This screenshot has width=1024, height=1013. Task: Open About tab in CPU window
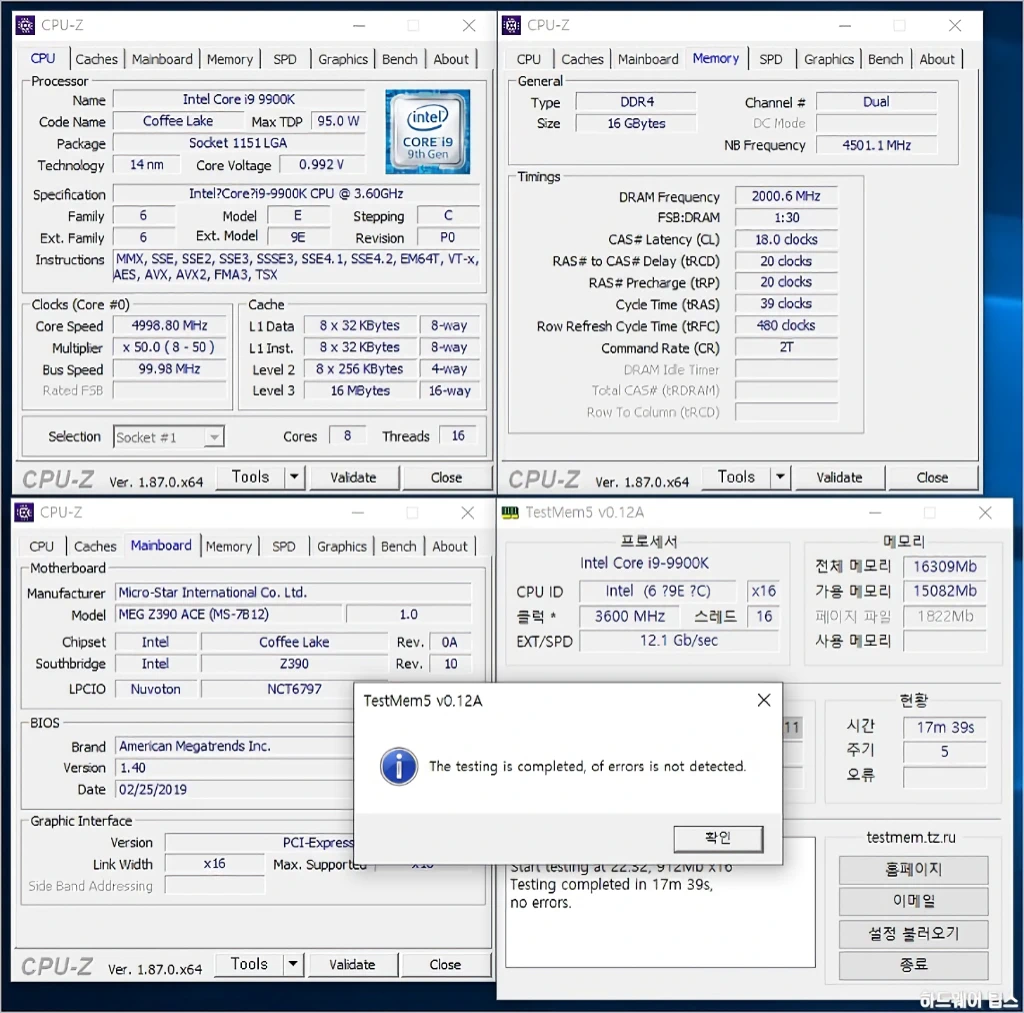point(451,59)
